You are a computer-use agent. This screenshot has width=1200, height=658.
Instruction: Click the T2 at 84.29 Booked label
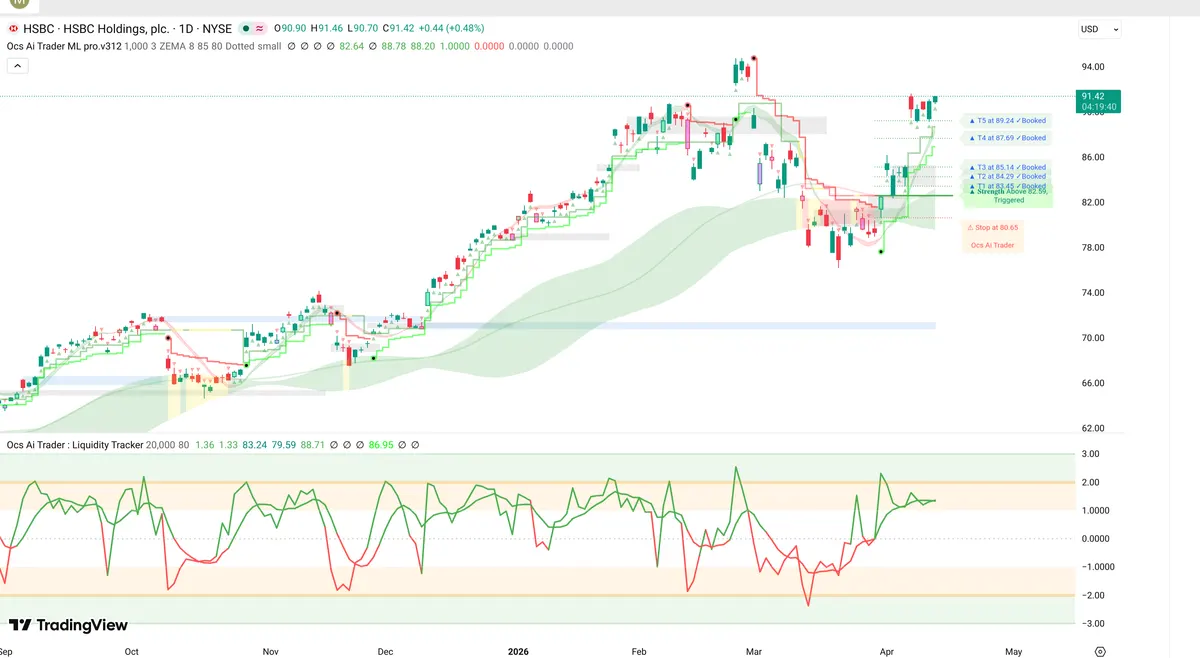coord(1008,176)
